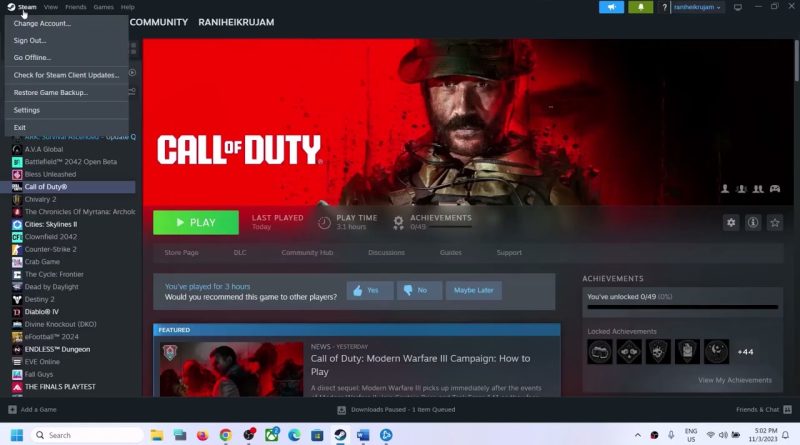Open Community Hub tab
This screenshot has width=800, height=445.
pos(307,253)
